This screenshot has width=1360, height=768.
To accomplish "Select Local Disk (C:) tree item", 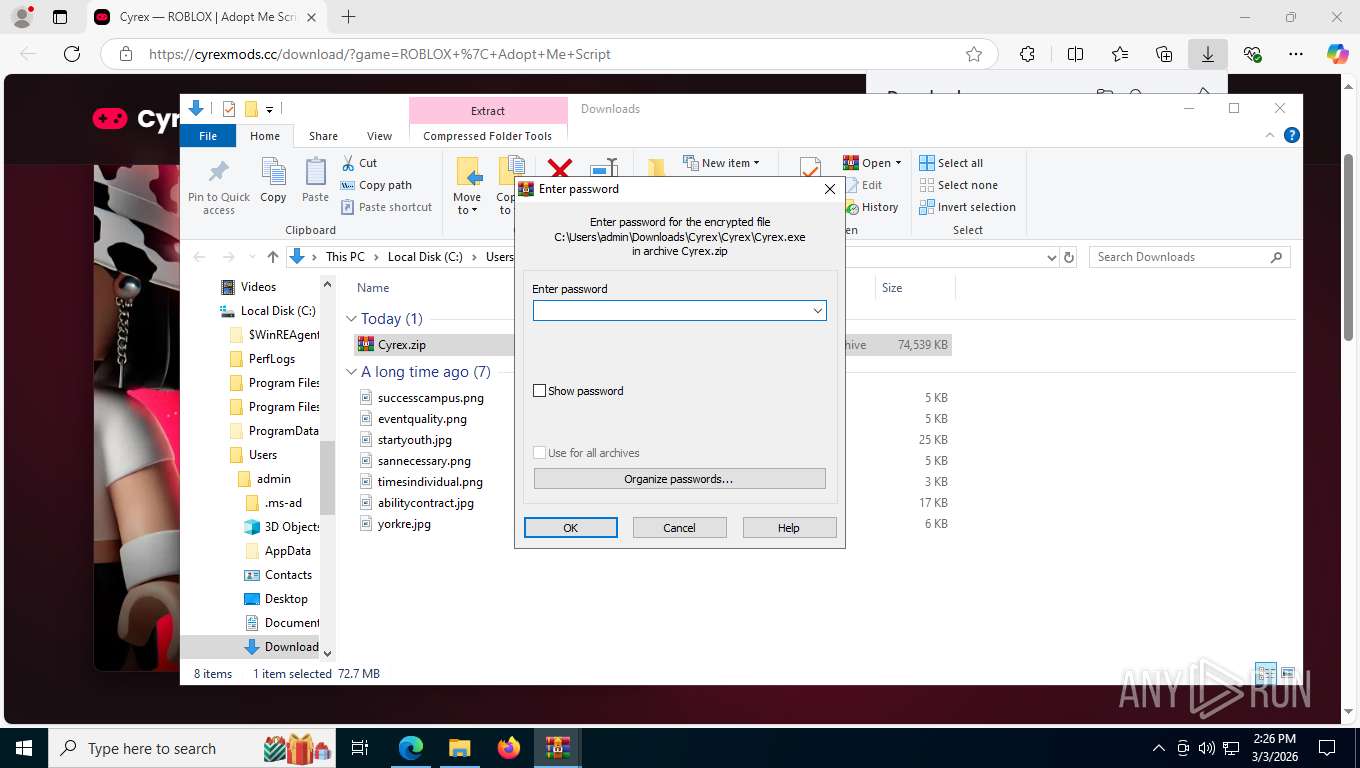I will (x=278, y=311).
